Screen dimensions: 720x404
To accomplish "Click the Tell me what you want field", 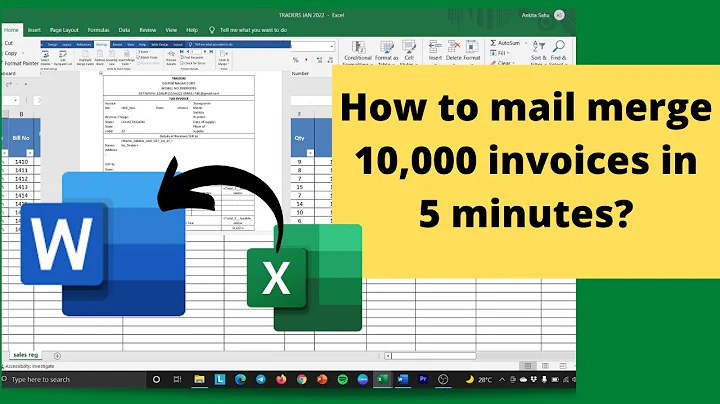I will click(253, 30).
